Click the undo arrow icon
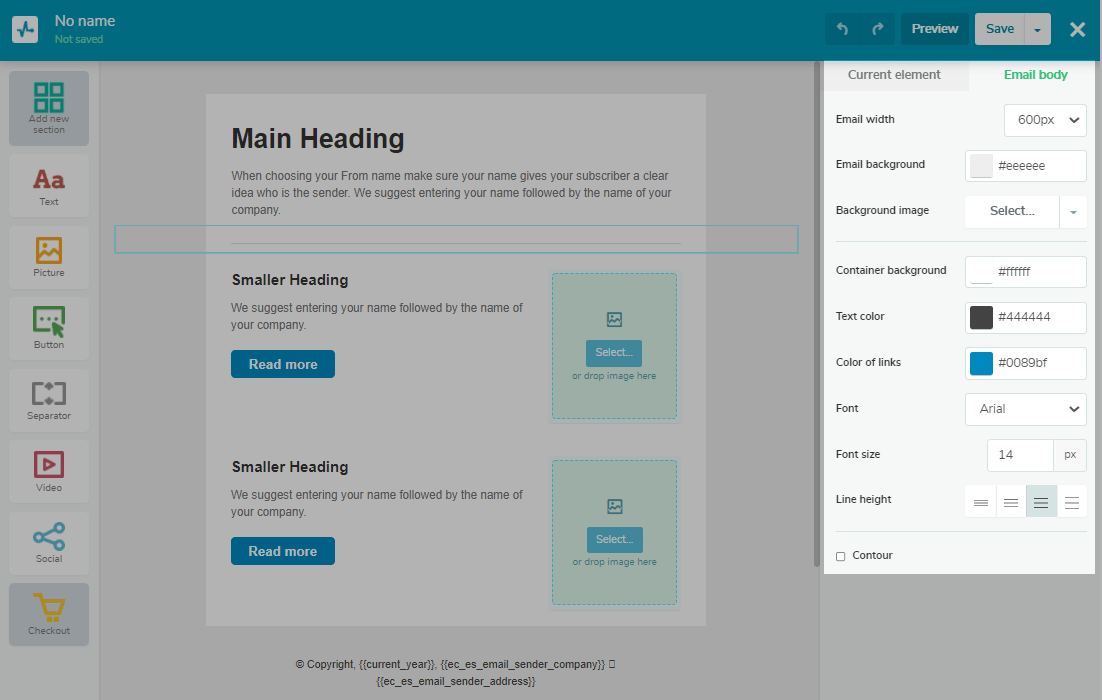The height and width of the screenshot is (700, 1102). click(842, 29)
